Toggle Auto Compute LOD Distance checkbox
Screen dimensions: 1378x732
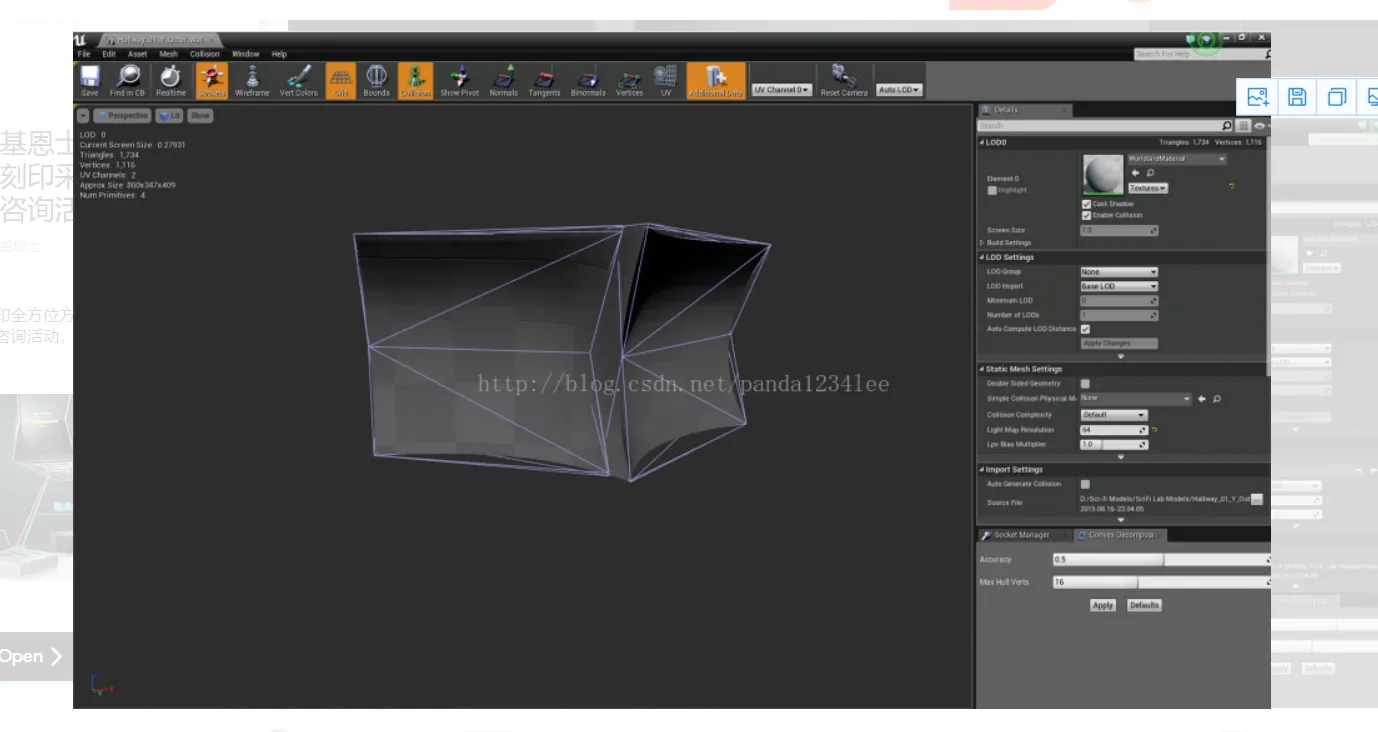1085,329
